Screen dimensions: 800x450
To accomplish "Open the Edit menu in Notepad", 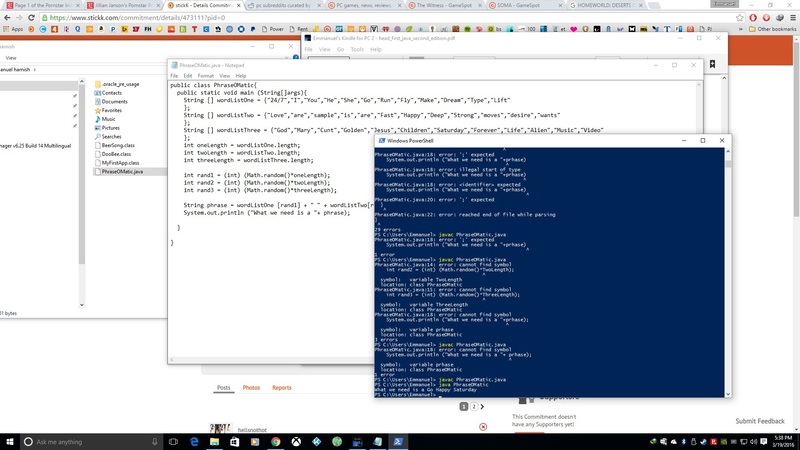I will pyautogui.click(x=187, y=76).
